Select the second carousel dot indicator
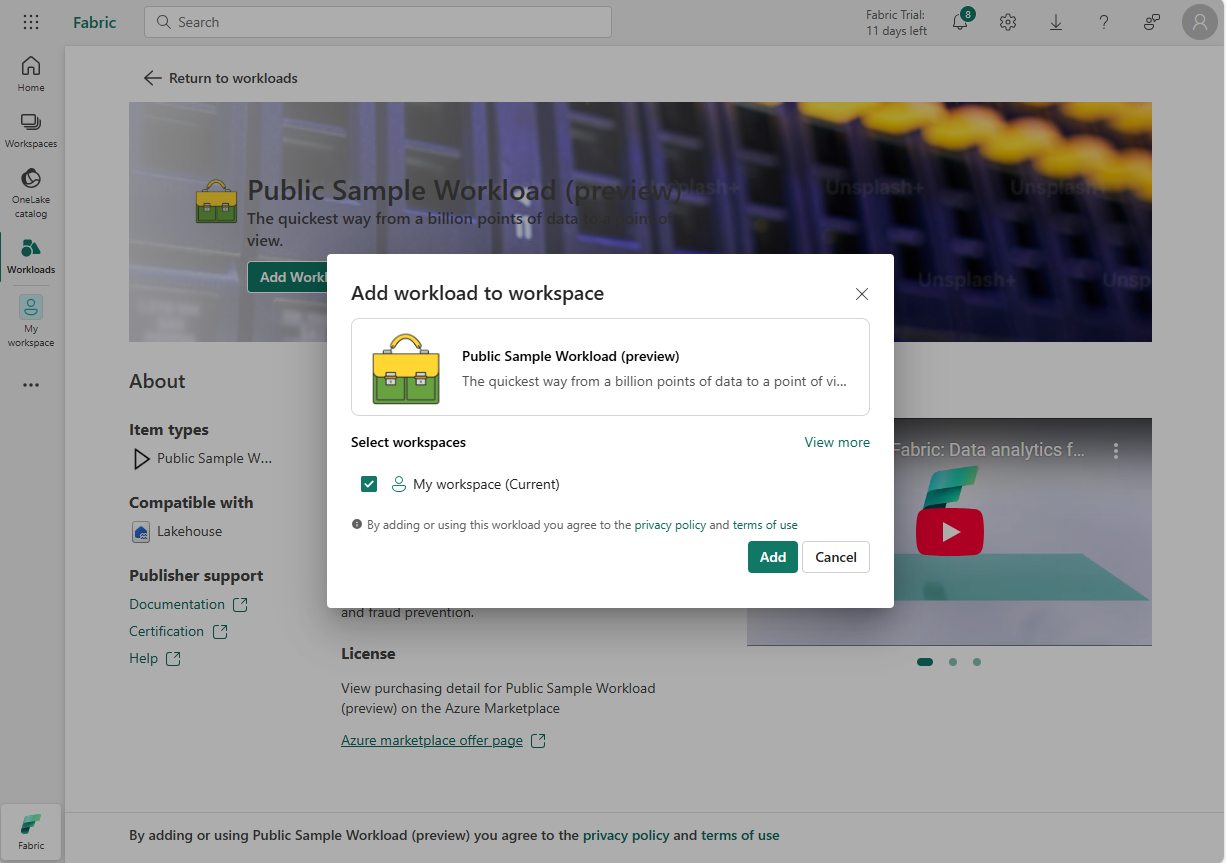1226x863 pixels. click(x=952, y=661)
